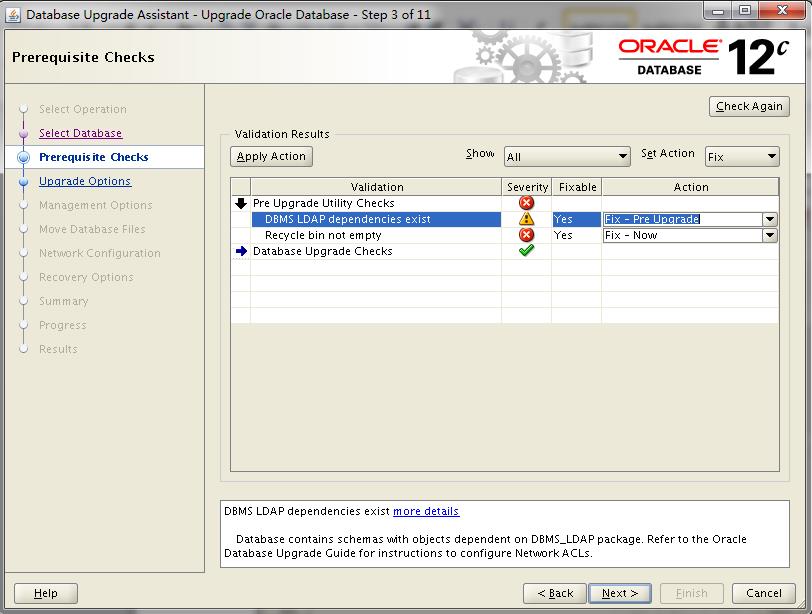Open the Set Action dropdown

742,156
